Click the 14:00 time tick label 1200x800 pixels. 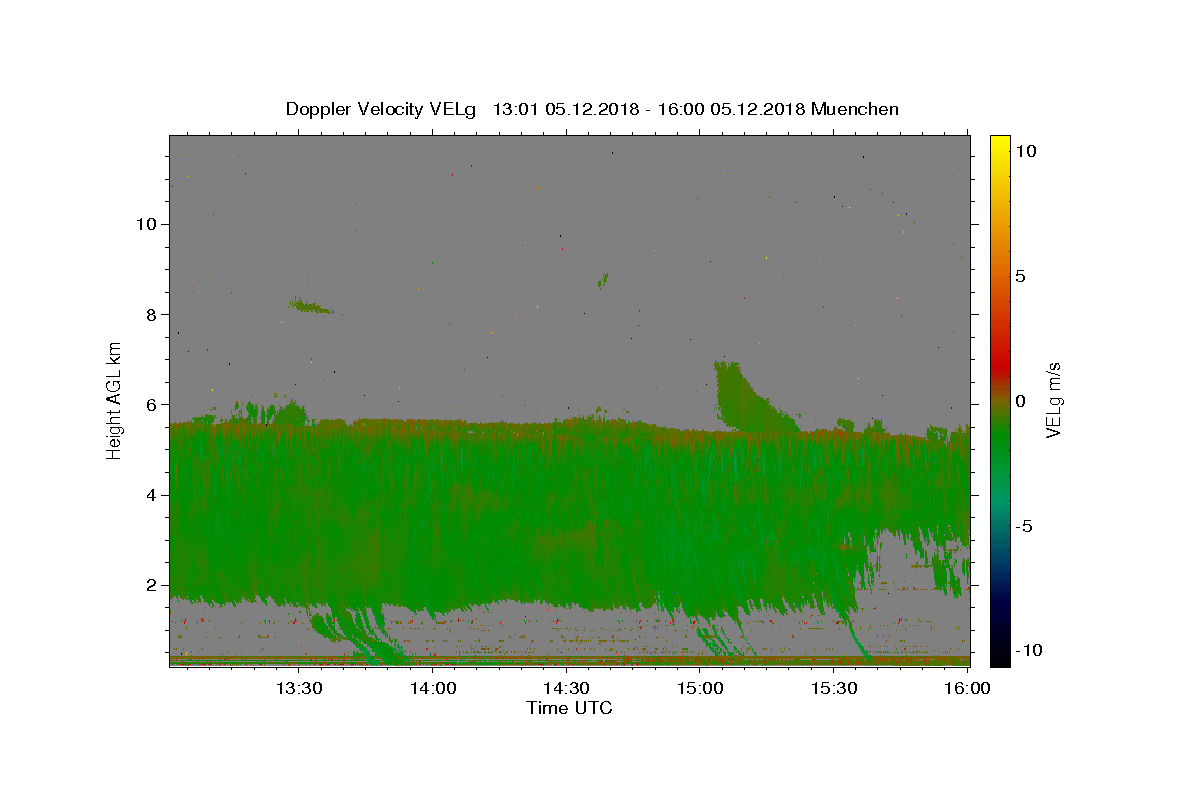click(x=433, y=688)
